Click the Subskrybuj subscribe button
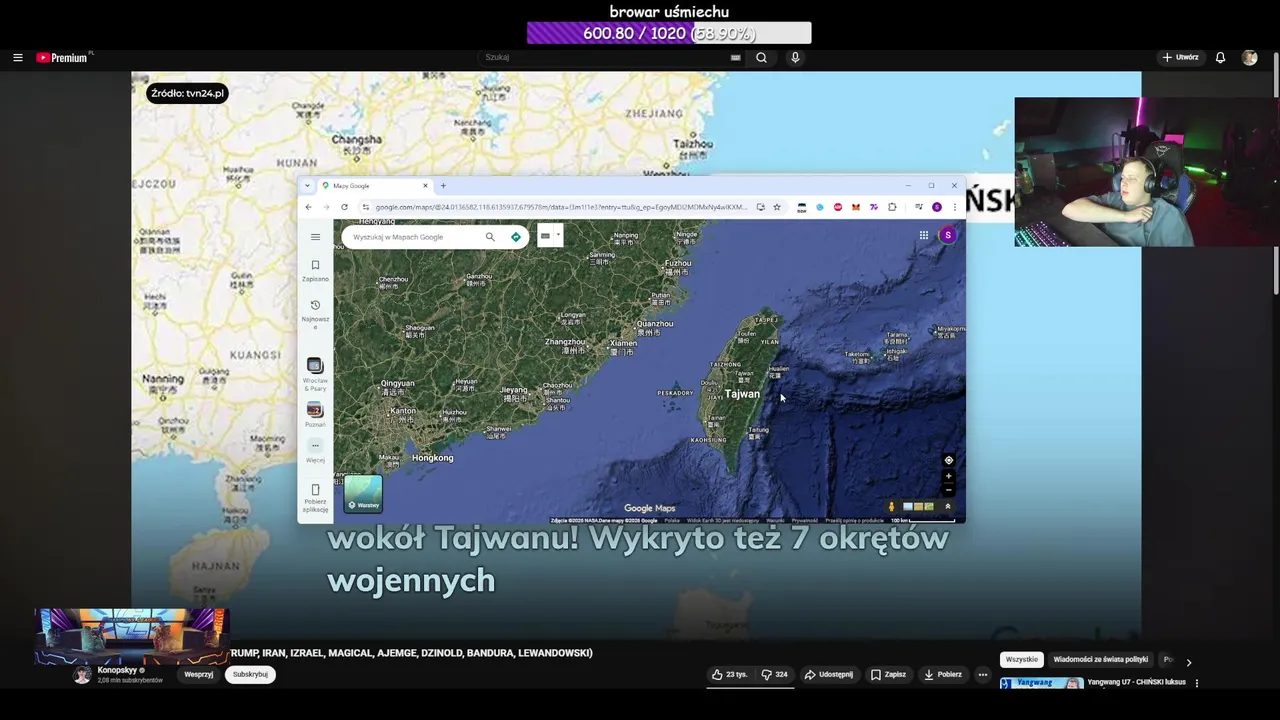 (250, 674)
